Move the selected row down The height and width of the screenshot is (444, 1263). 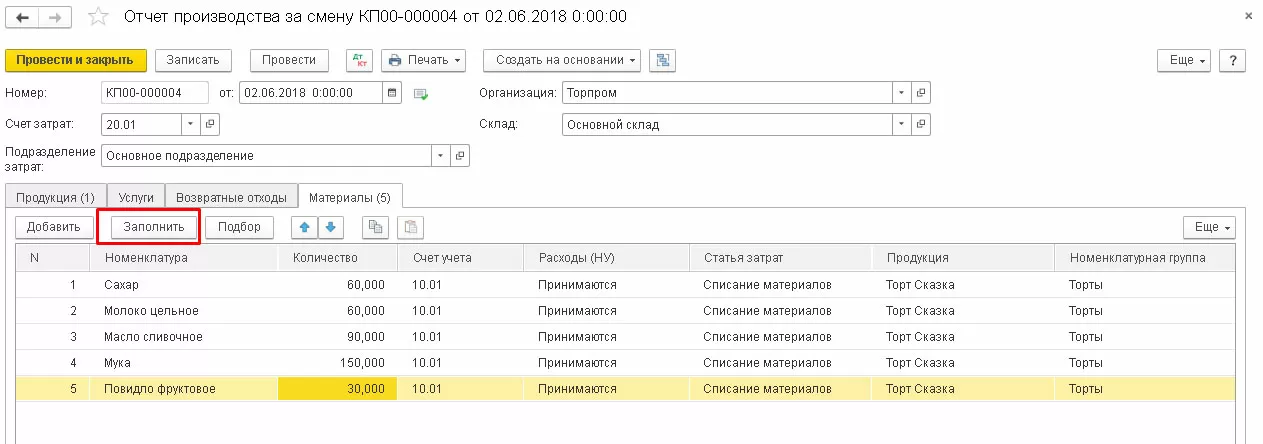click(330, 227)
